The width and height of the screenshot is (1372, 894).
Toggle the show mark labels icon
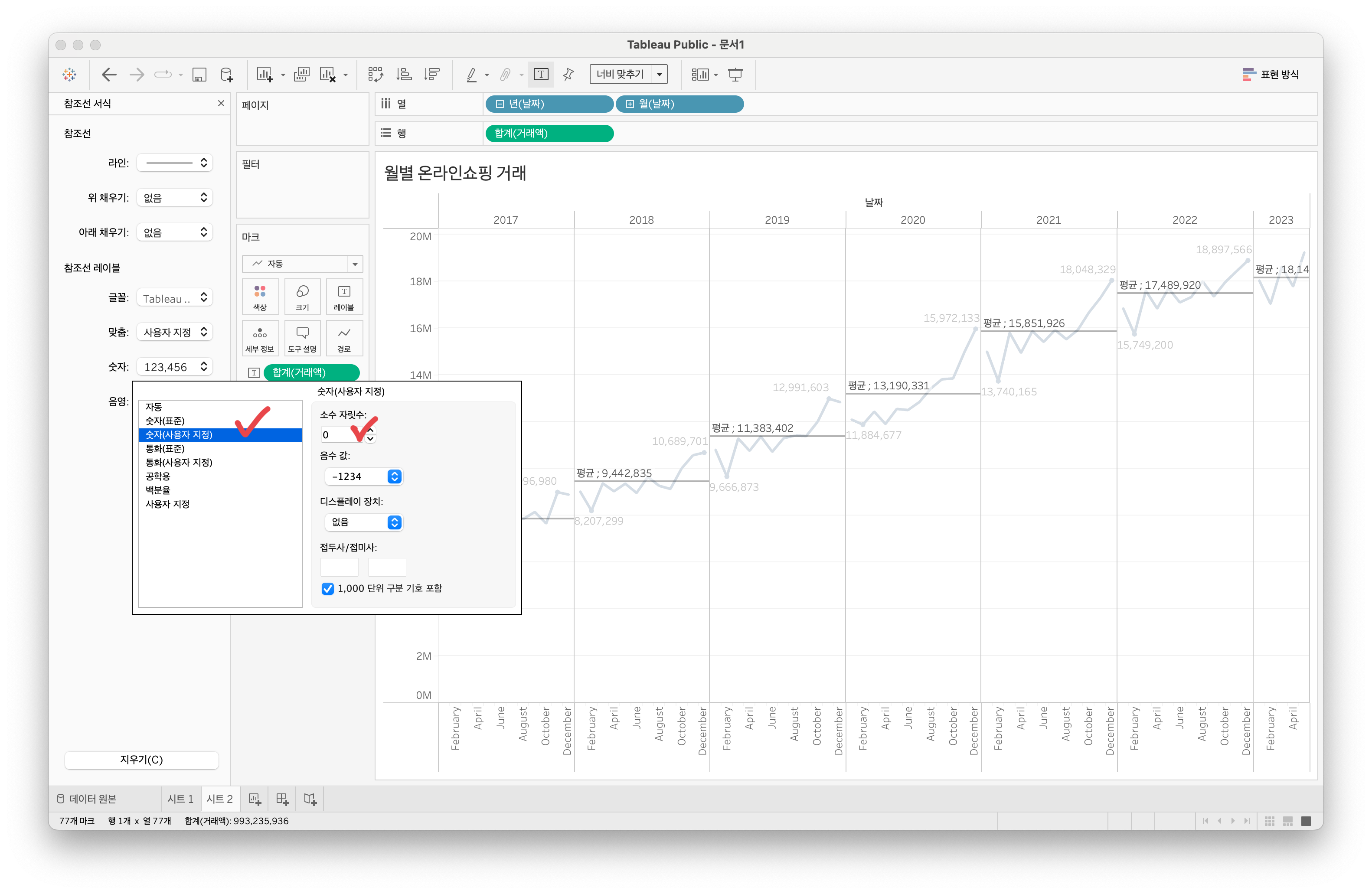[541, 75]
